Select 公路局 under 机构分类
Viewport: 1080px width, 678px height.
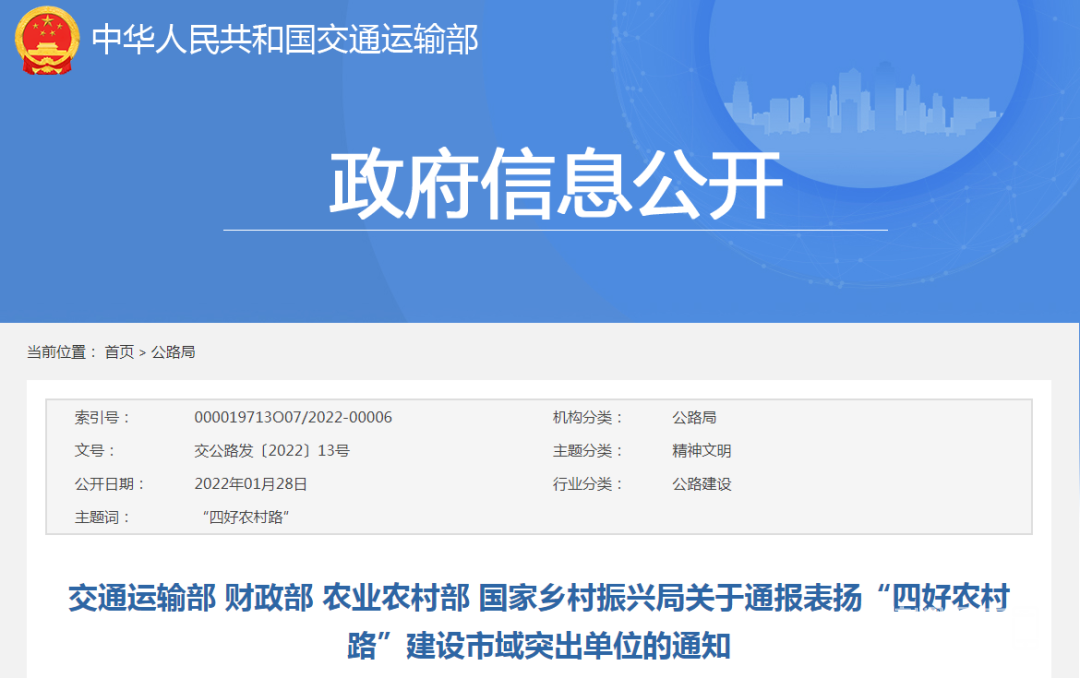coord(694,418)
